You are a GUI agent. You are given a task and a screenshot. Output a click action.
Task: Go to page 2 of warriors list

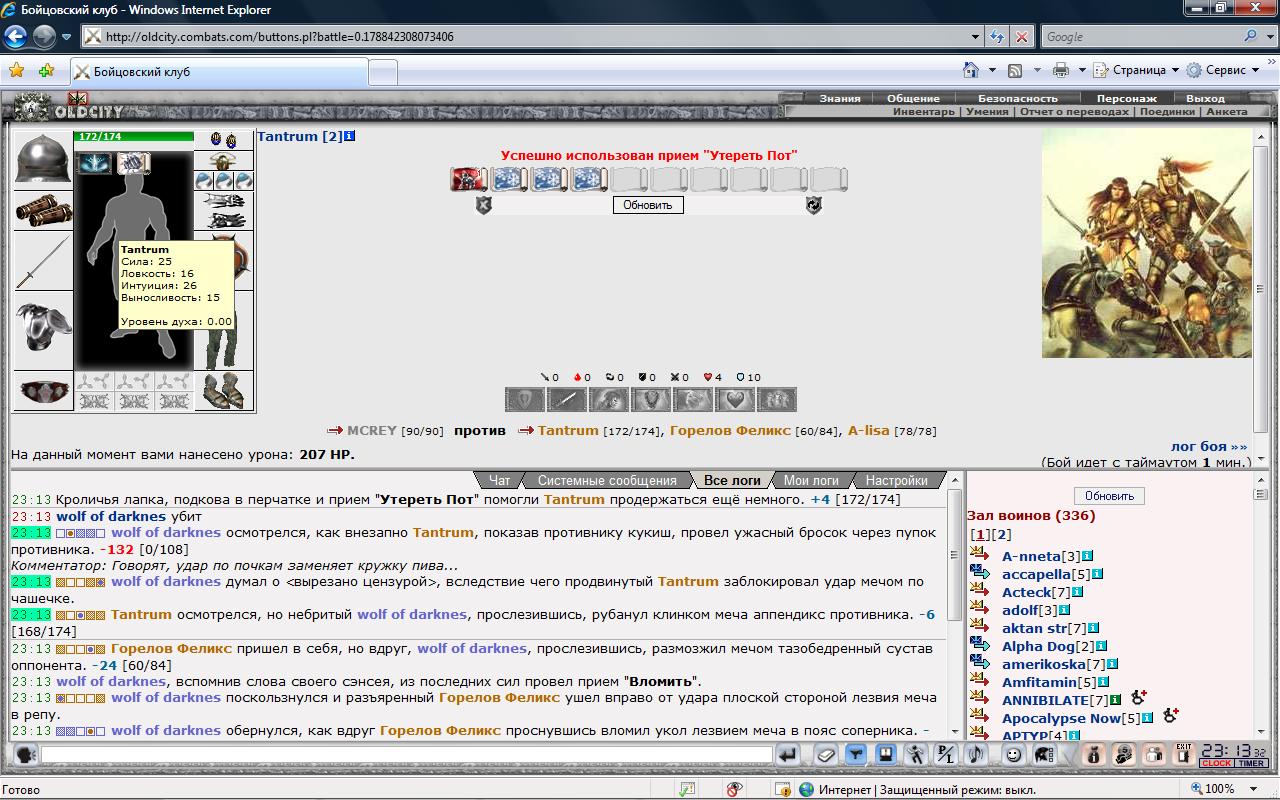1003,535
